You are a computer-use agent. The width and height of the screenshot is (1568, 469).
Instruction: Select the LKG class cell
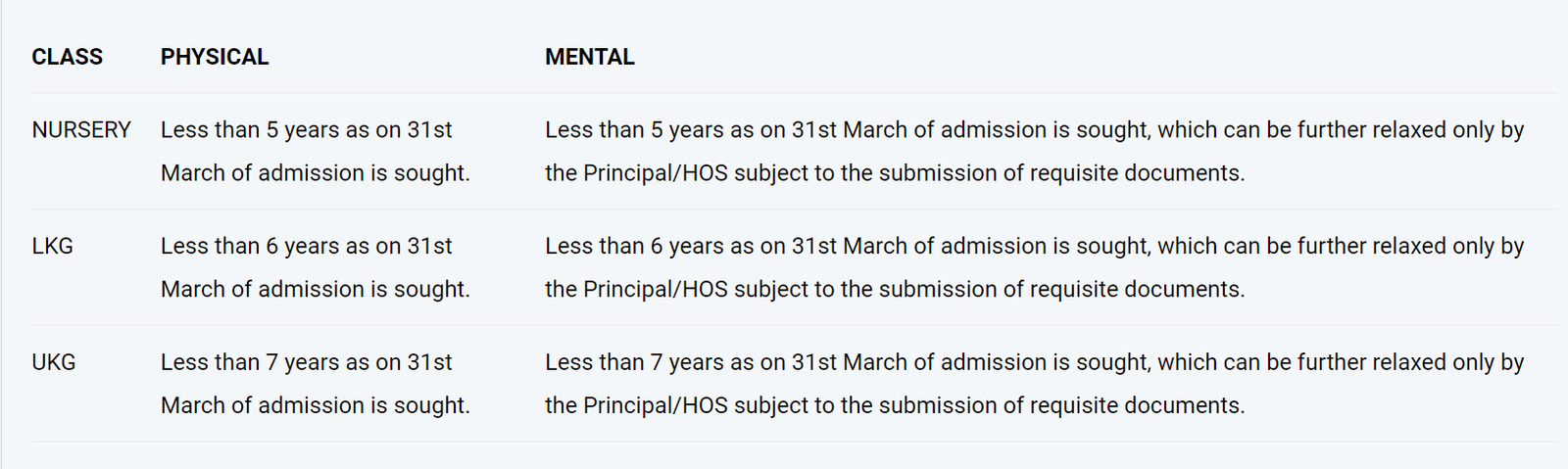pos(53,247)
